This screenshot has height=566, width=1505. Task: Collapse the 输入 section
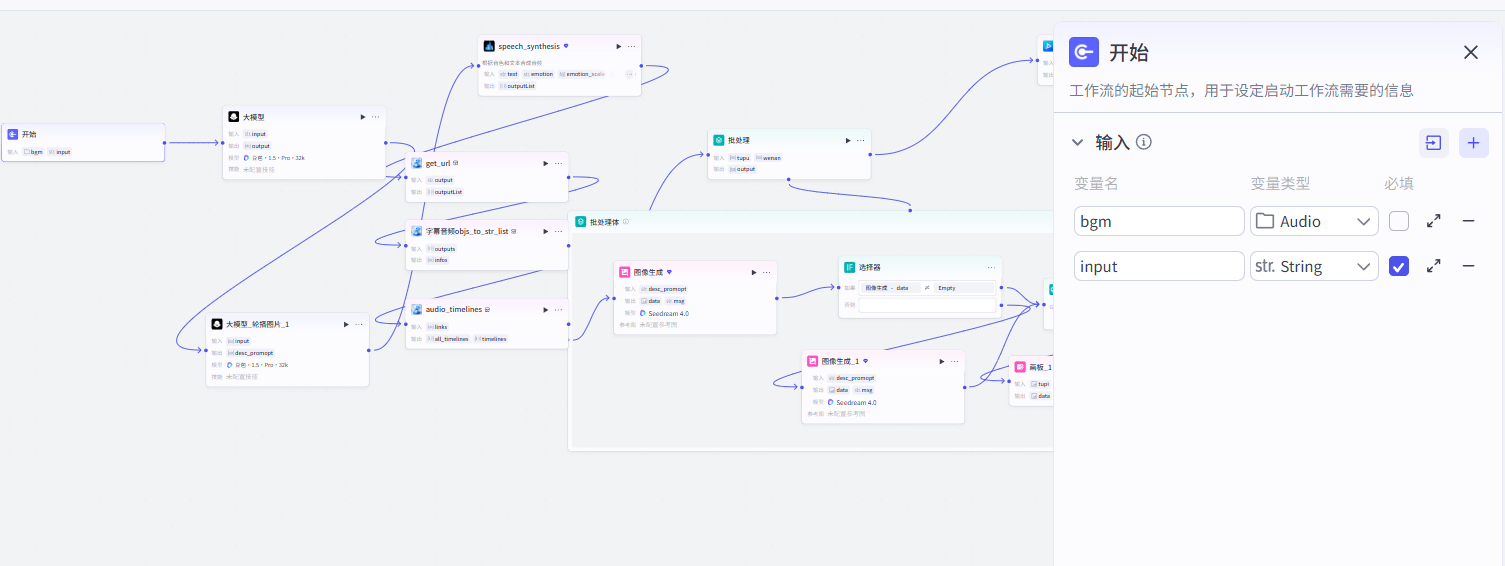tap(1077, 143)
